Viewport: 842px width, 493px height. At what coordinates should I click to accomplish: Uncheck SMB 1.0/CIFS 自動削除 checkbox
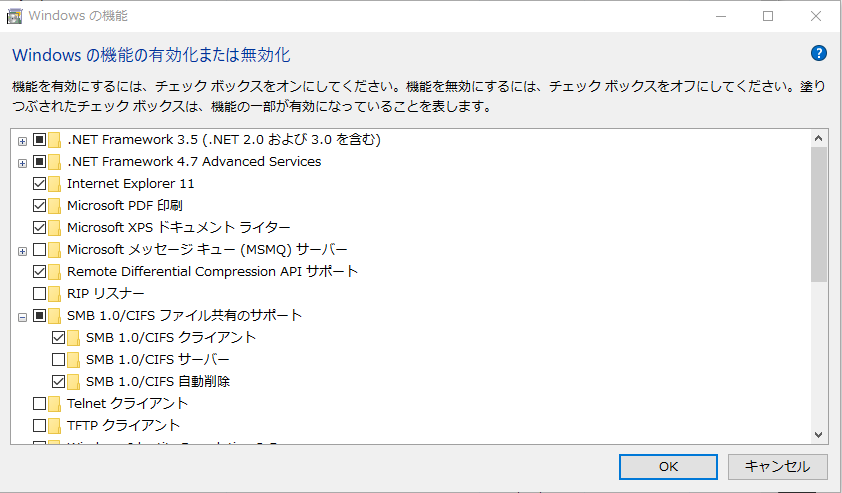pyautogui.click(x=59, y=381)
